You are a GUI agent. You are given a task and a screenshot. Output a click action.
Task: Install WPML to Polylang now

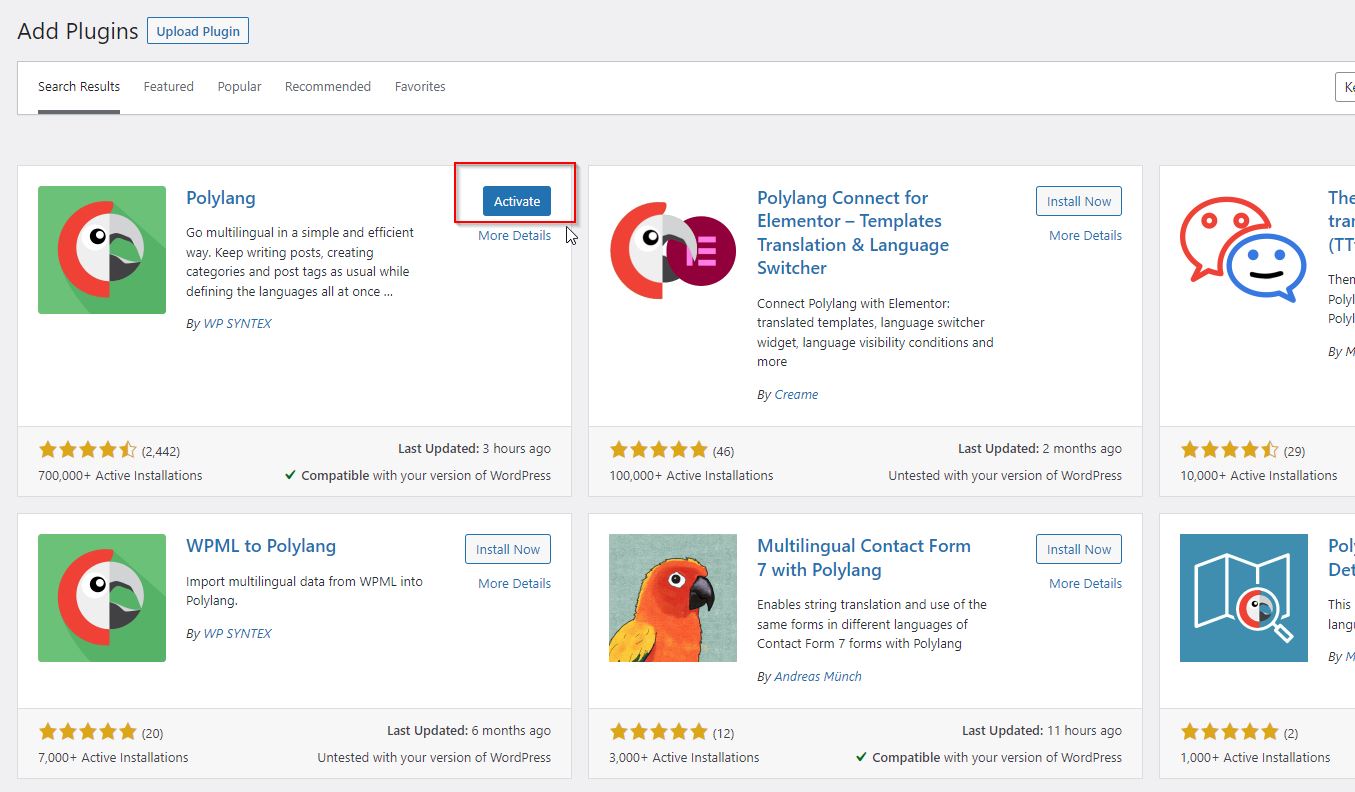coord(508,549)
